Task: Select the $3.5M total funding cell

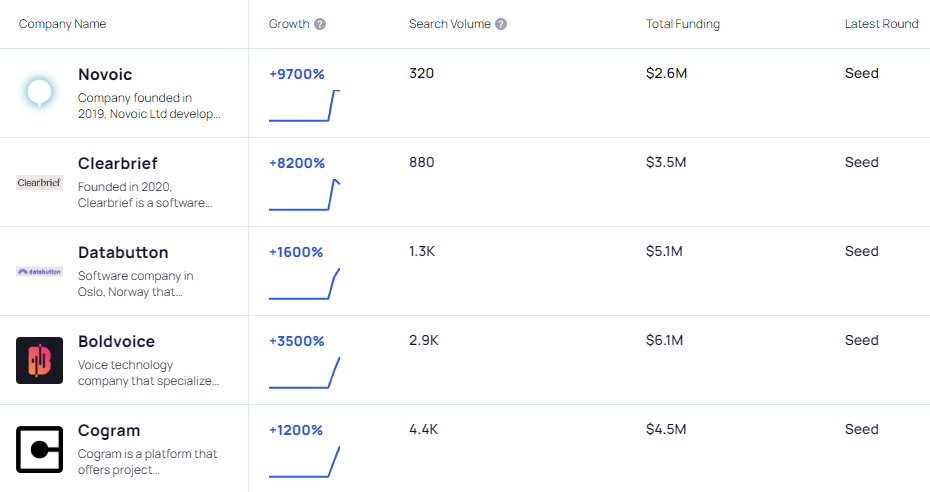Action: [666, 162]
